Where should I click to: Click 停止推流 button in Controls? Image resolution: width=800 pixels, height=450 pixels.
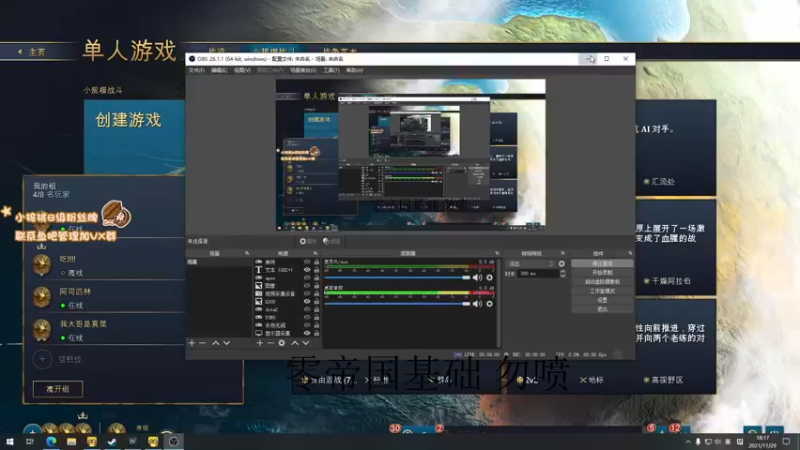(602, 264)
